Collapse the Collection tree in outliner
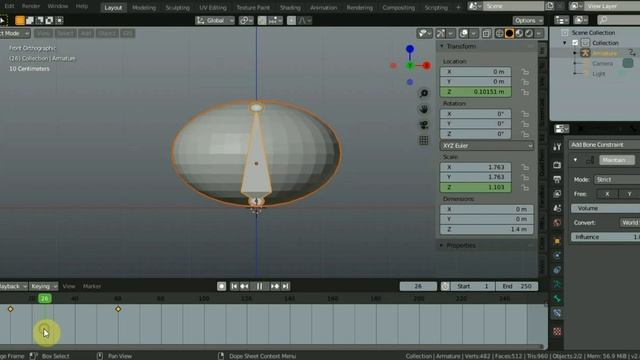Image resolution: width=640 pixels, height=360 pixels. pyautogui.click(x=564, y=43)
